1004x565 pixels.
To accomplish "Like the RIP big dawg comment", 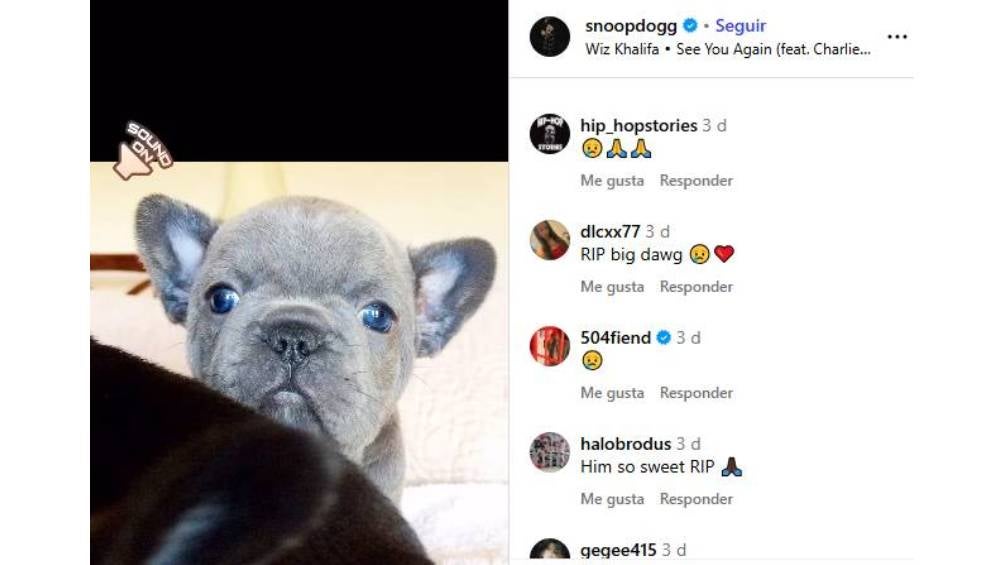I will pyautogui.click(x=612, y=287).
